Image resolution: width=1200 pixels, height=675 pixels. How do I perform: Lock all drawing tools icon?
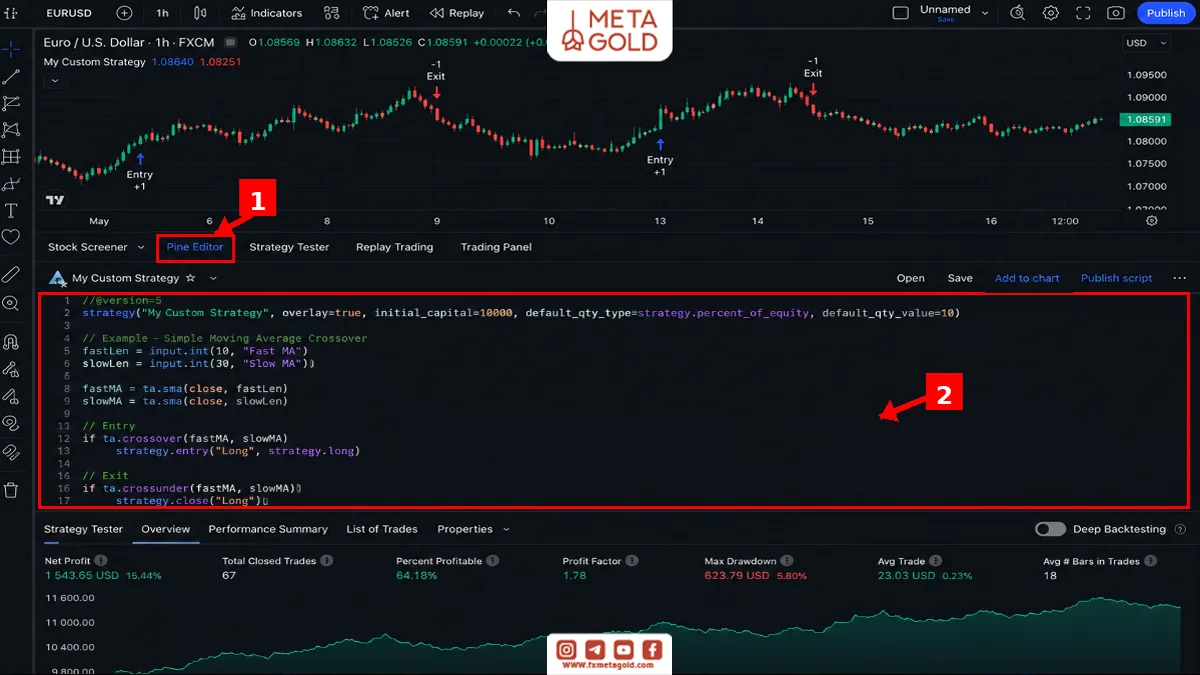click(x=11, y=396)
